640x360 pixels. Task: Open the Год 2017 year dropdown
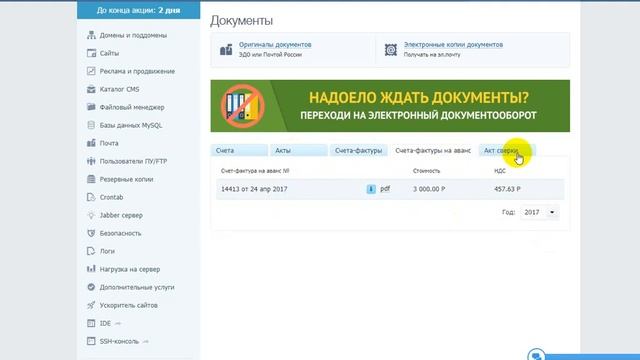click(x=540, y=212)
